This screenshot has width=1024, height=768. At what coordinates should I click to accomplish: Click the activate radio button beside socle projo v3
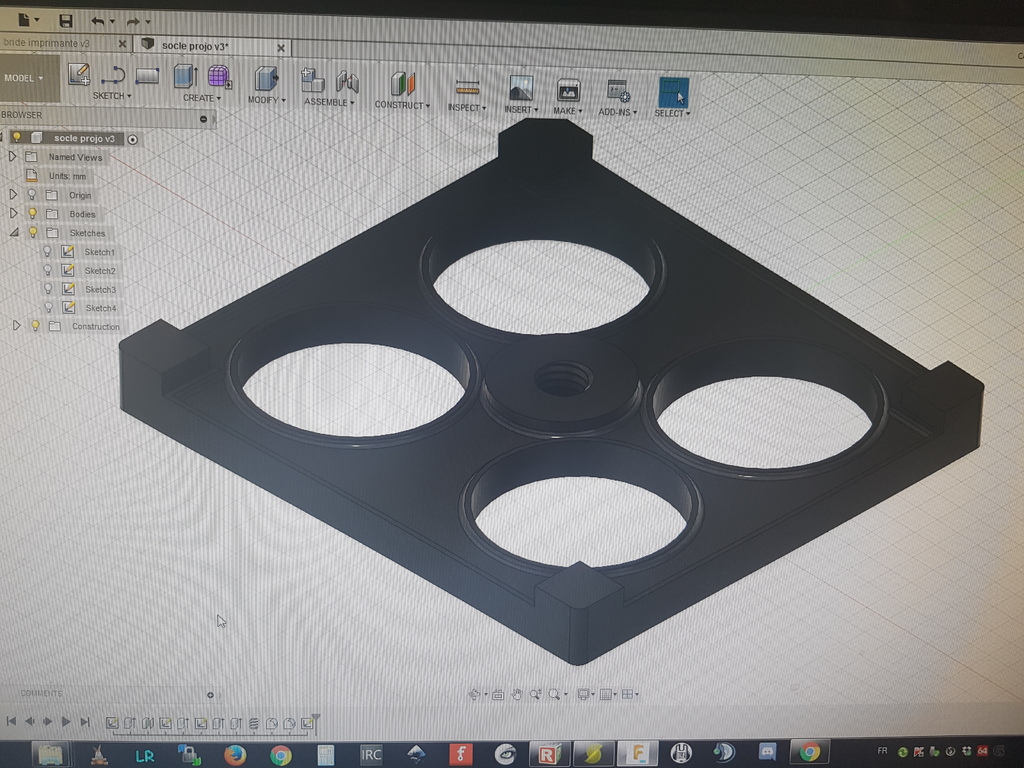(x=133, y=139)
